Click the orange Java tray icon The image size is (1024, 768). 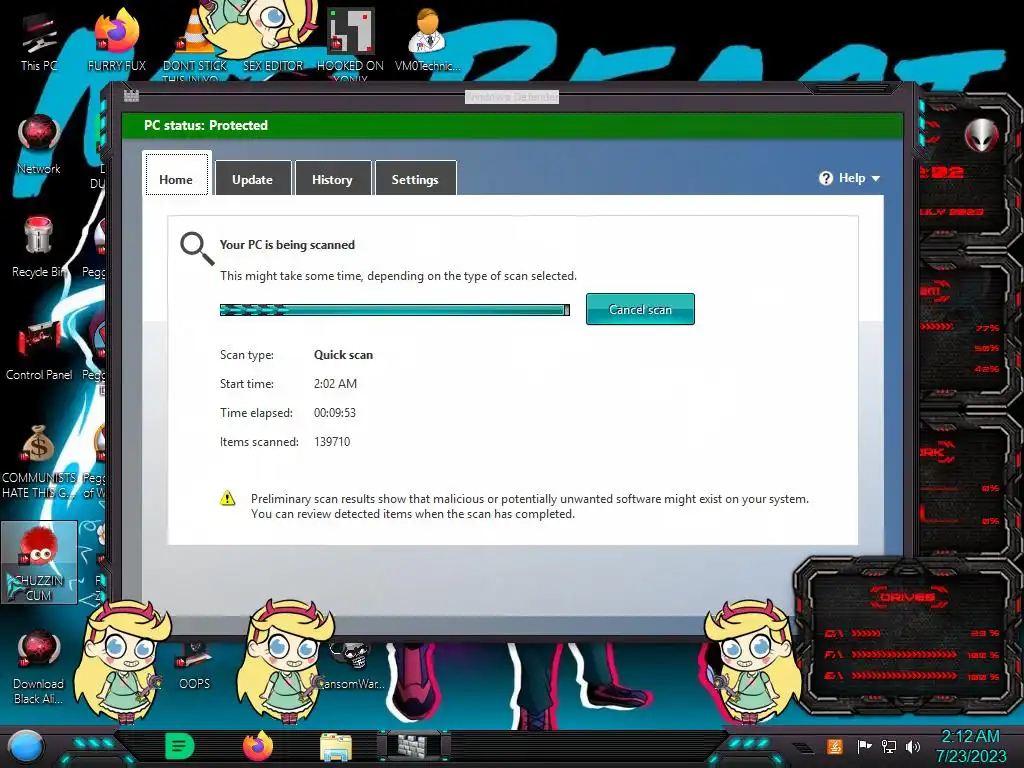tap(835, 746)
